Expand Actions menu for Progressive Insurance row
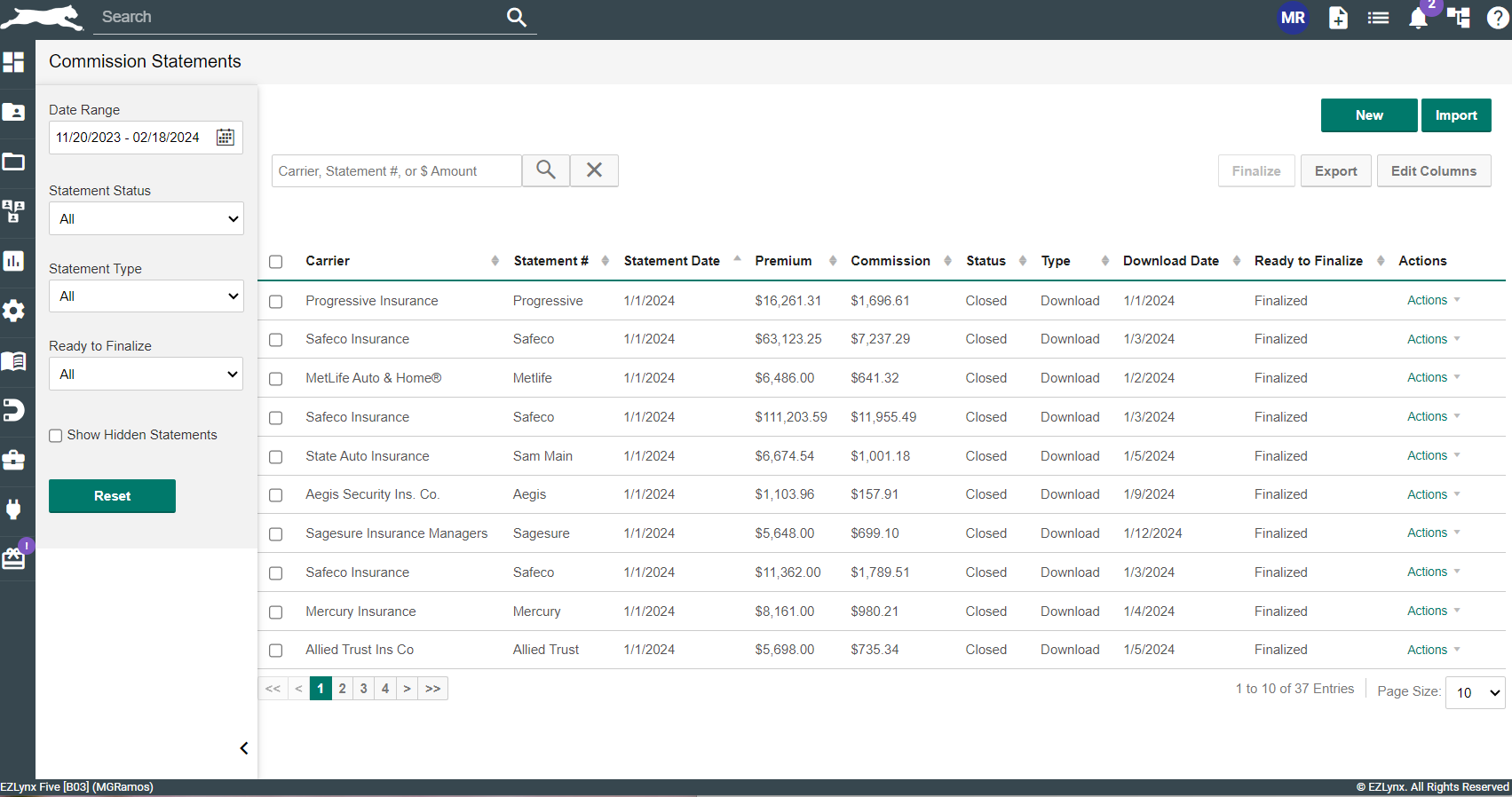The height and width of the screenshot is (797, 1512). pyautogui.click(x=1433, y=300)
